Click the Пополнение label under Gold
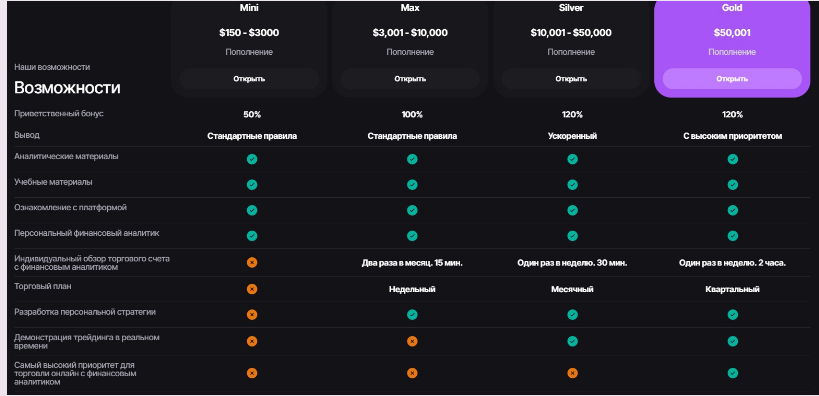 (x=732, y=52)
